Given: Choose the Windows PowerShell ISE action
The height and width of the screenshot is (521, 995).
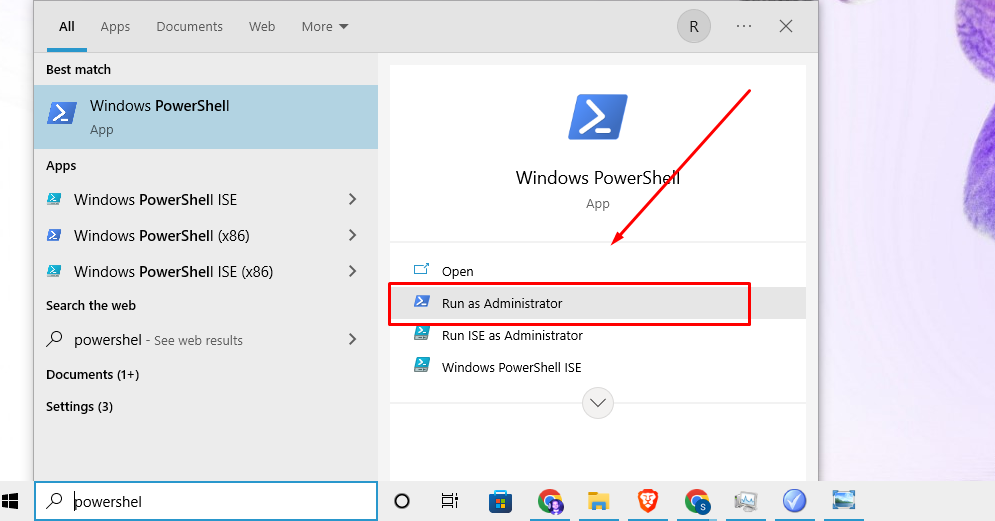Looking at the screenshot, I should [598, 367].
